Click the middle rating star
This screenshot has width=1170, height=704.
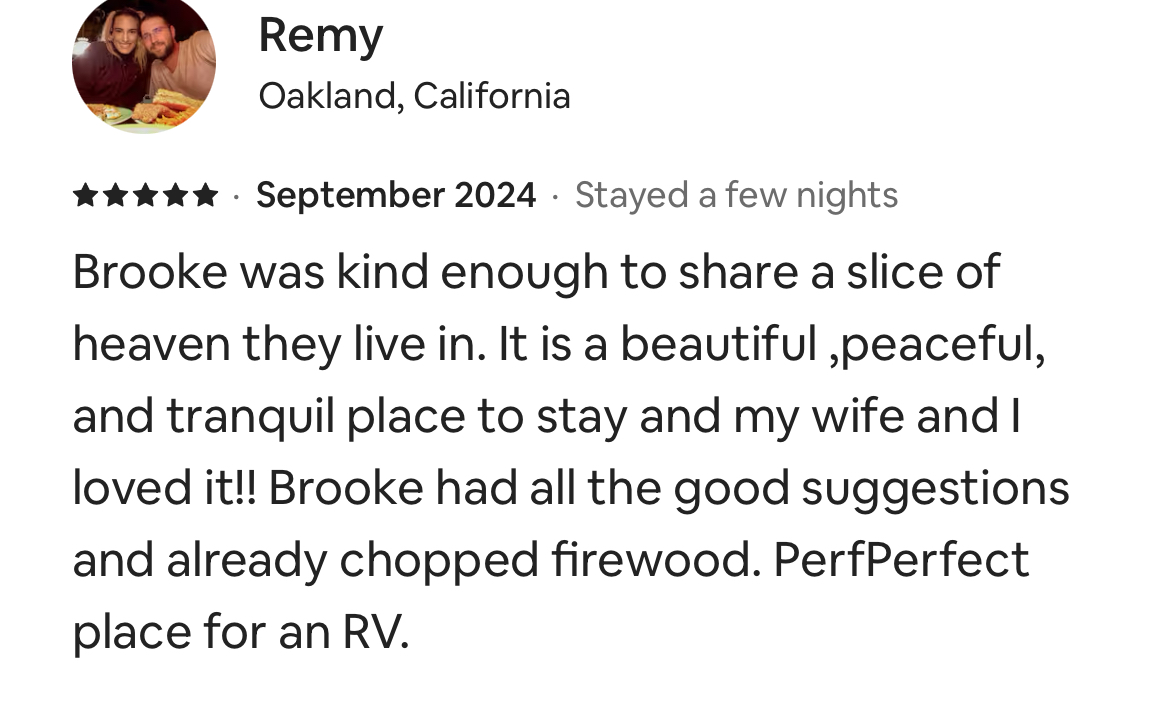[x=145, y=196]
